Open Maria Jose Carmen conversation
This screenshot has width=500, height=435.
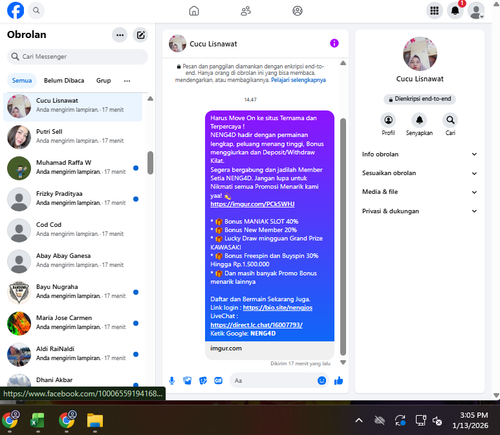[x=73, y=322]
